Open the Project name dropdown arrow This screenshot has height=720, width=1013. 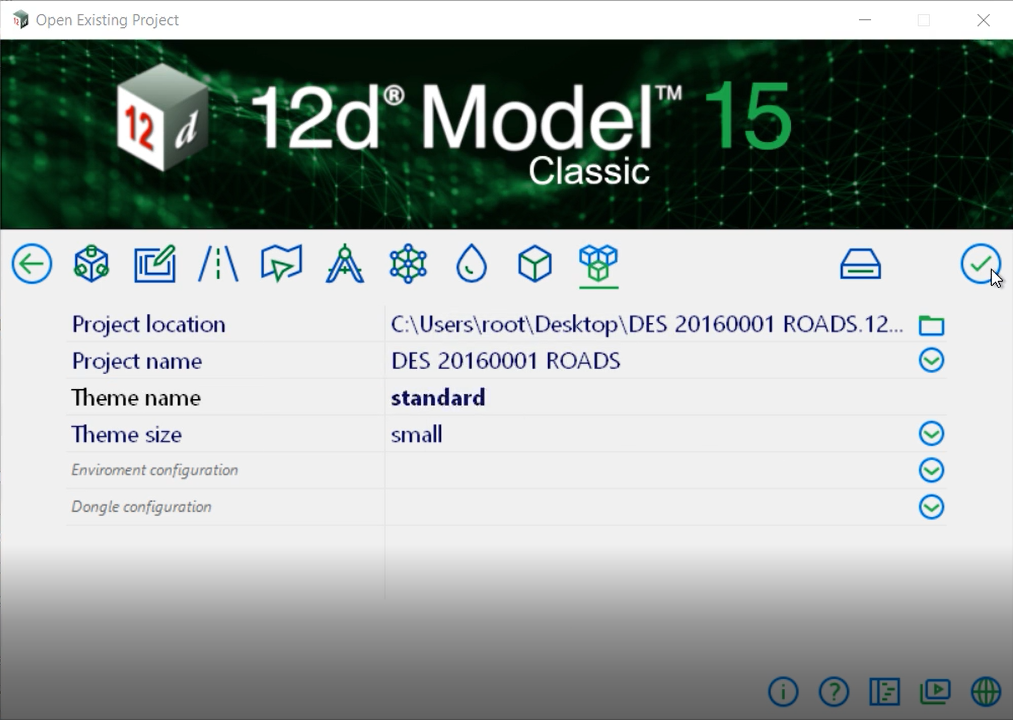pos(931,361)
